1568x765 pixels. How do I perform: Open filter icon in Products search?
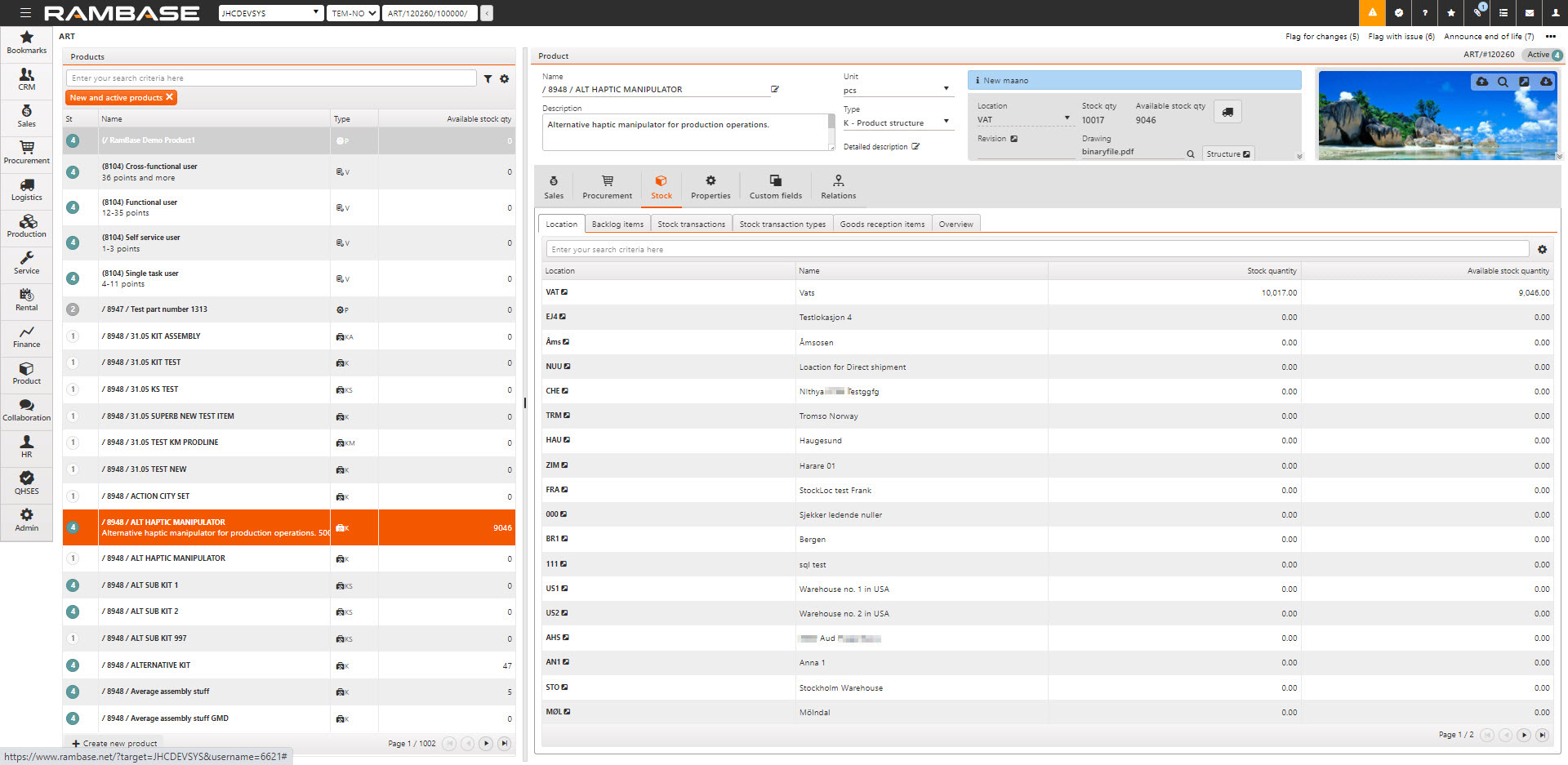click(488, 79)
